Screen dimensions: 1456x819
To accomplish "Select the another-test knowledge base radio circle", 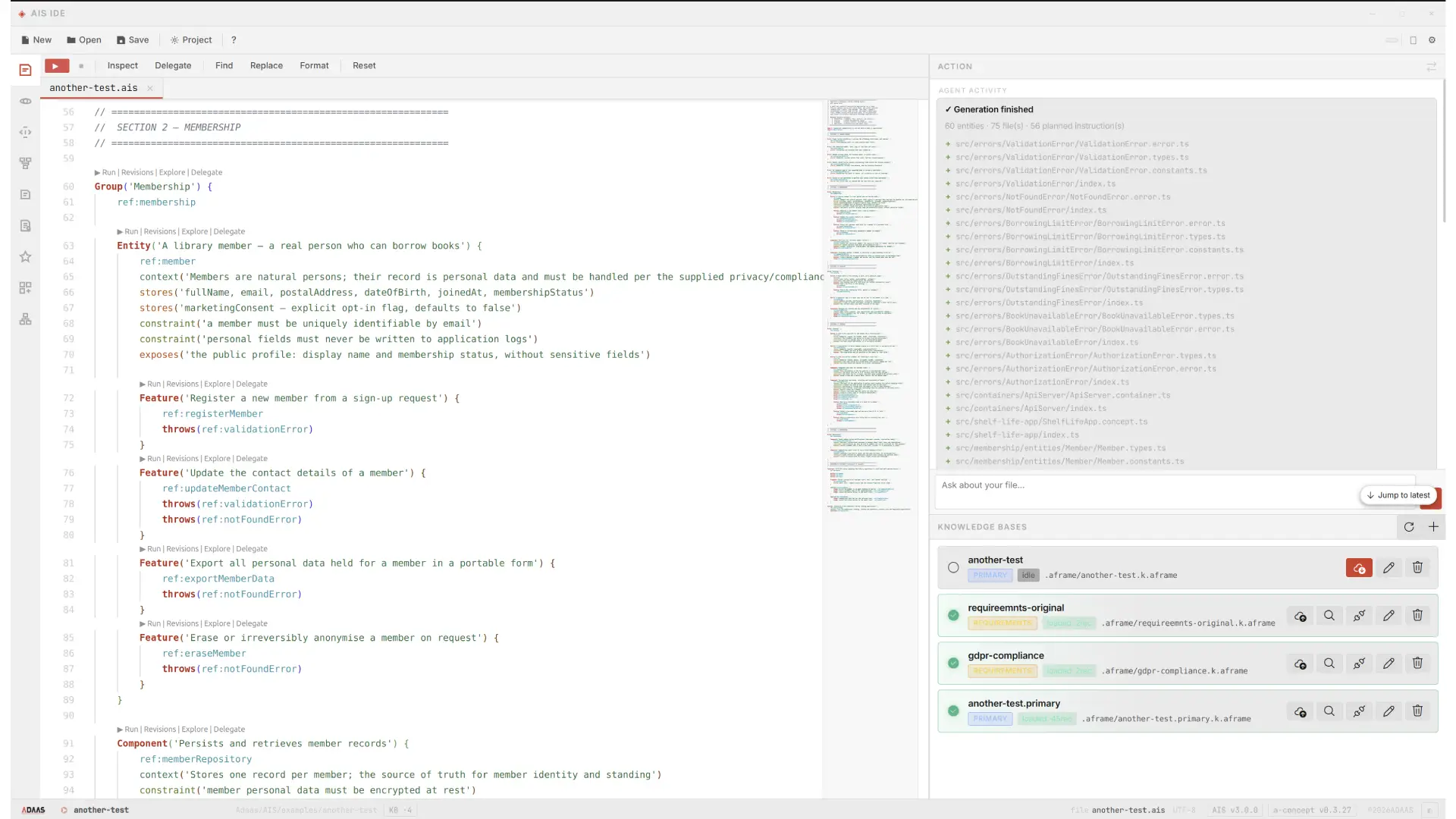I will click(953, 567).
